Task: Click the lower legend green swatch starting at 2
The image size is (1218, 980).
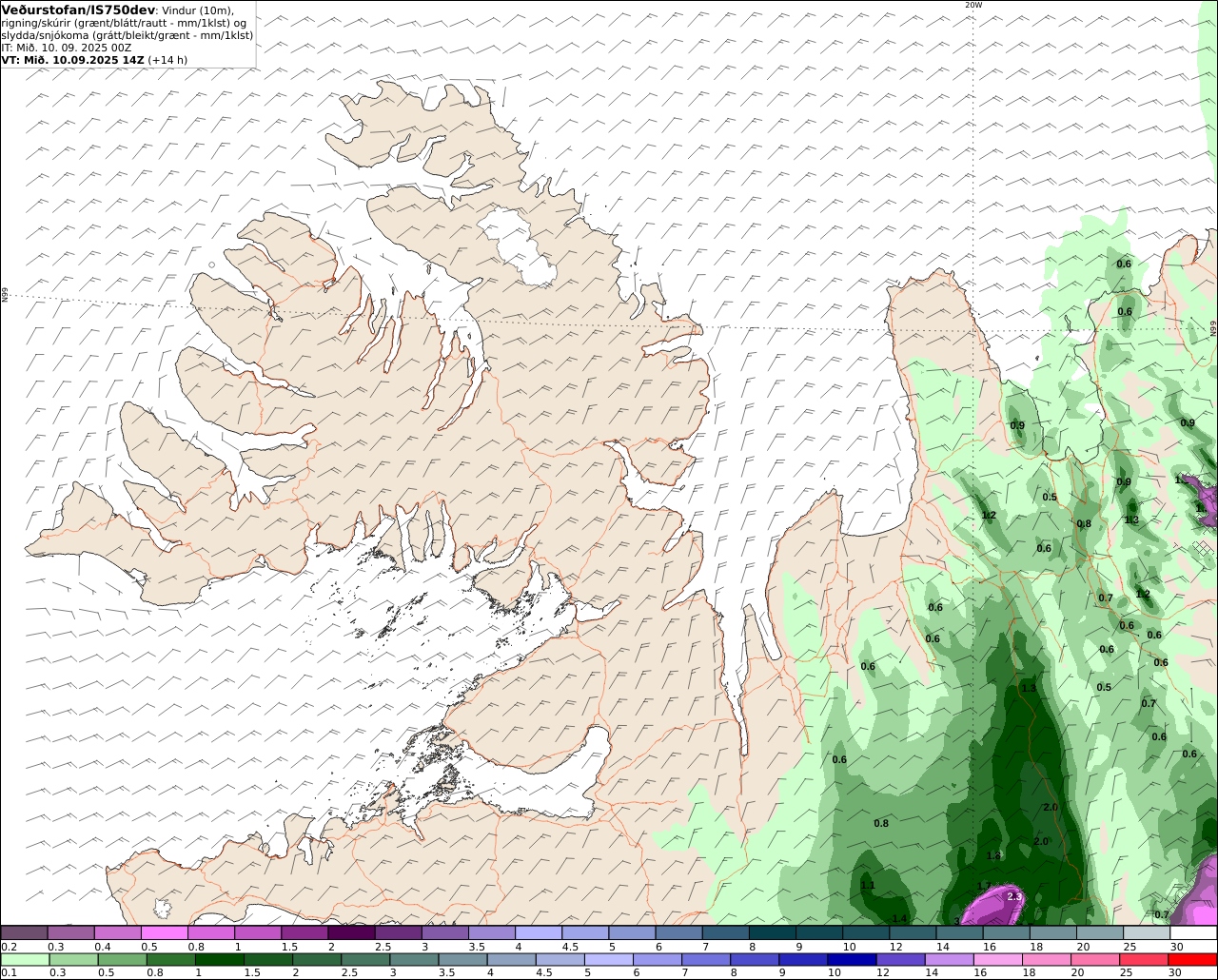Action: point(317,960)
